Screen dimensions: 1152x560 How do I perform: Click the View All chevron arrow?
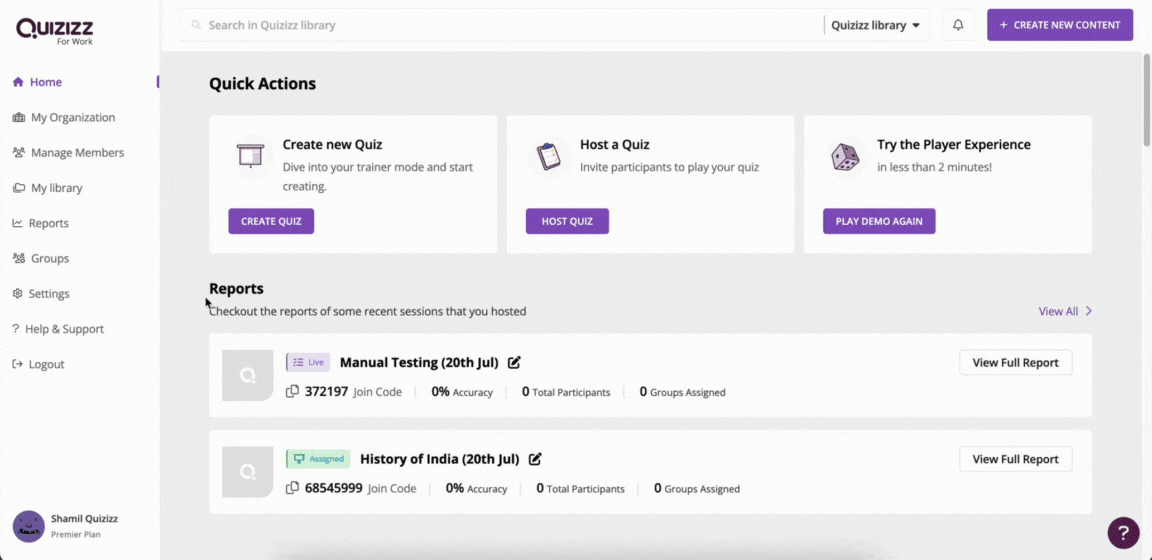point(1089,312)
